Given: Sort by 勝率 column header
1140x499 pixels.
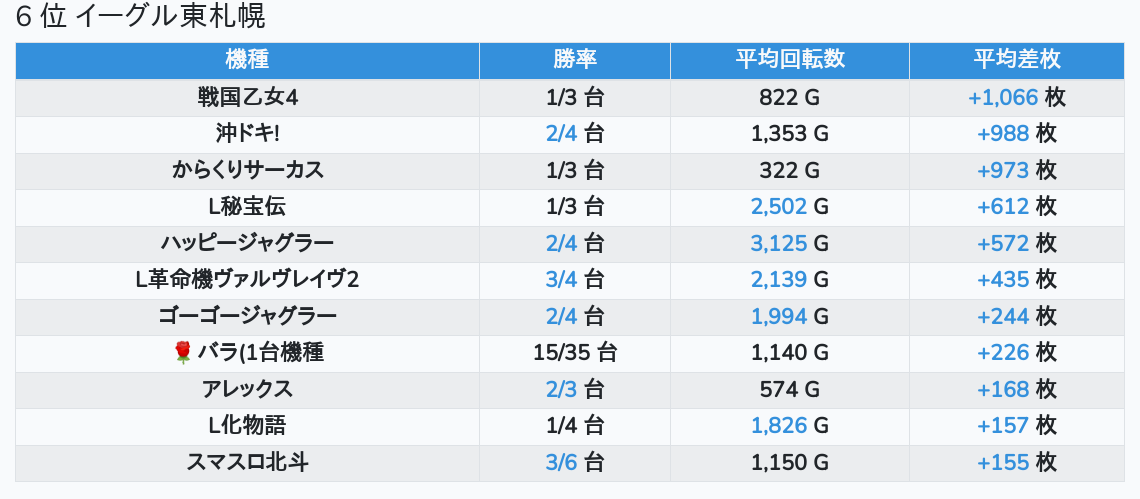Looking at the screenshot, I should [574, 60].
